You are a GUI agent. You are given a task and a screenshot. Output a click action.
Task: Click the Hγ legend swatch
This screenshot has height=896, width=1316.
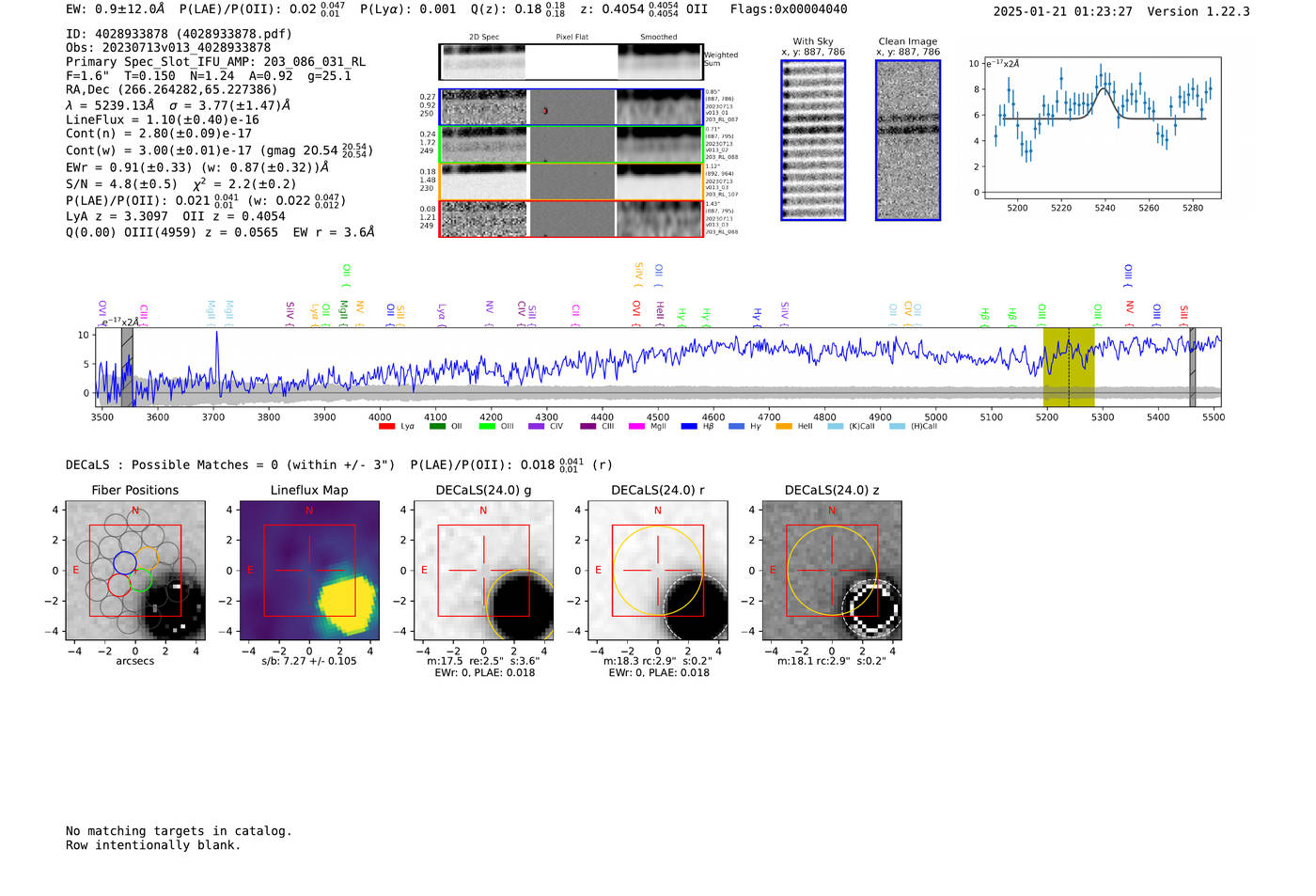[736, 426]
